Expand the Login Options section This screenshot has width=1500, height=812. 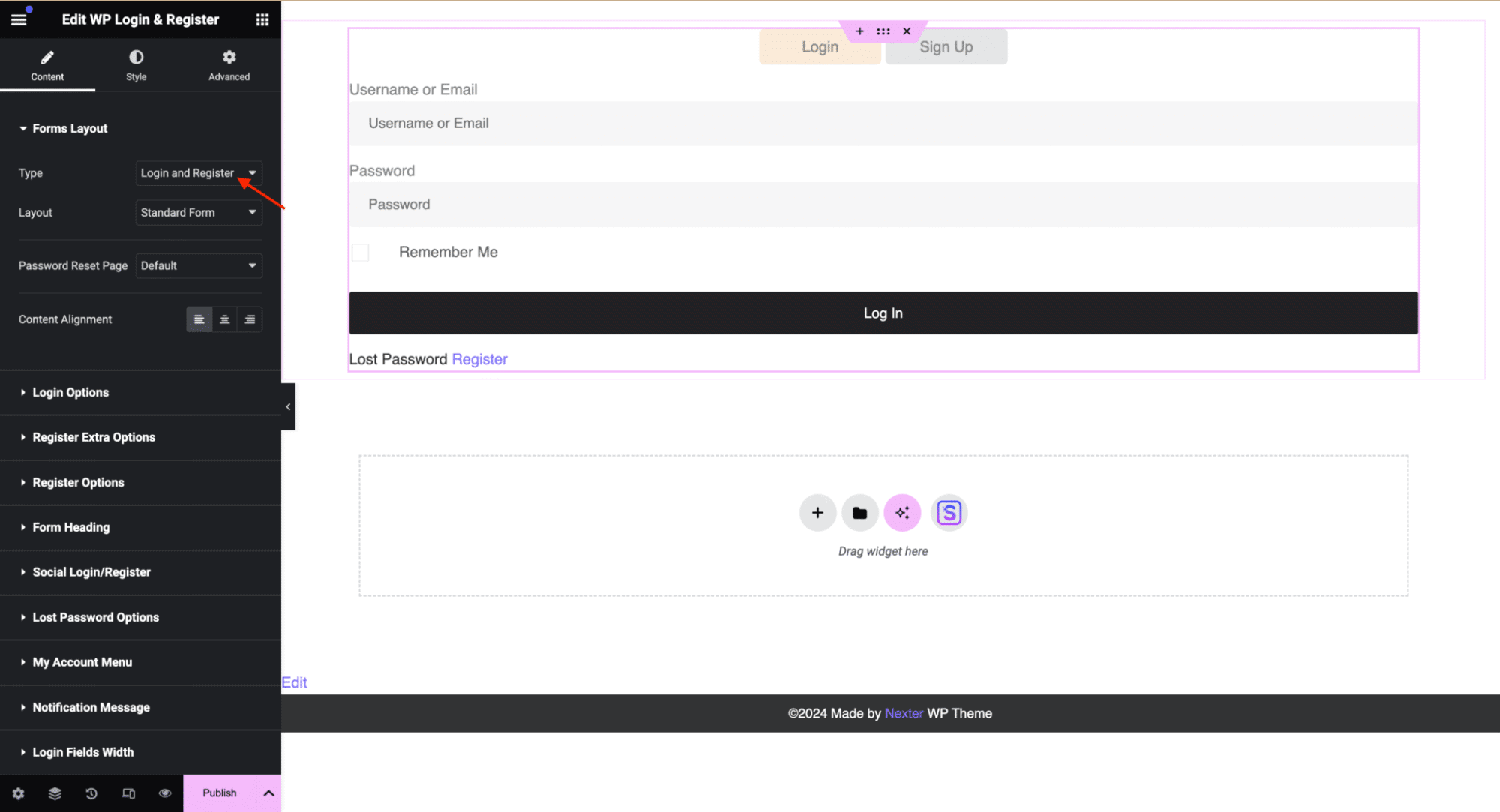click(70, 392)
